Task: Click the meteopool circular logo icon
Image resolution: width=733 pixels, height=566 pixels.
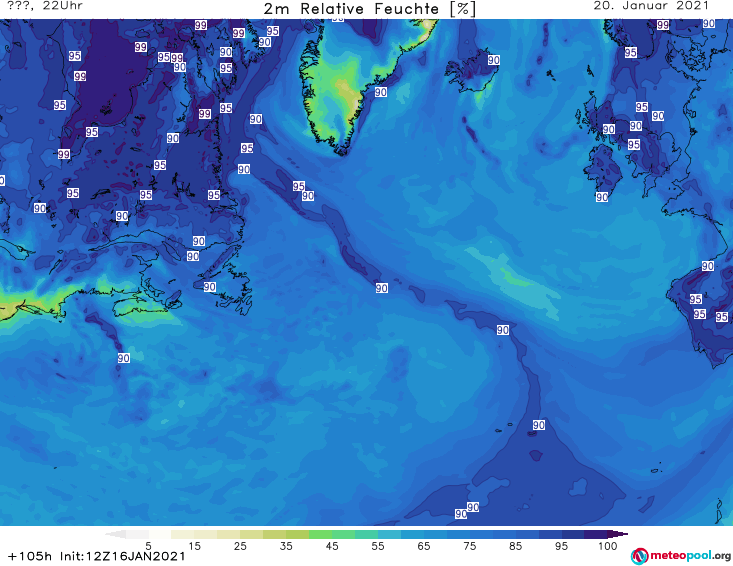Action: tap(639, 556)
